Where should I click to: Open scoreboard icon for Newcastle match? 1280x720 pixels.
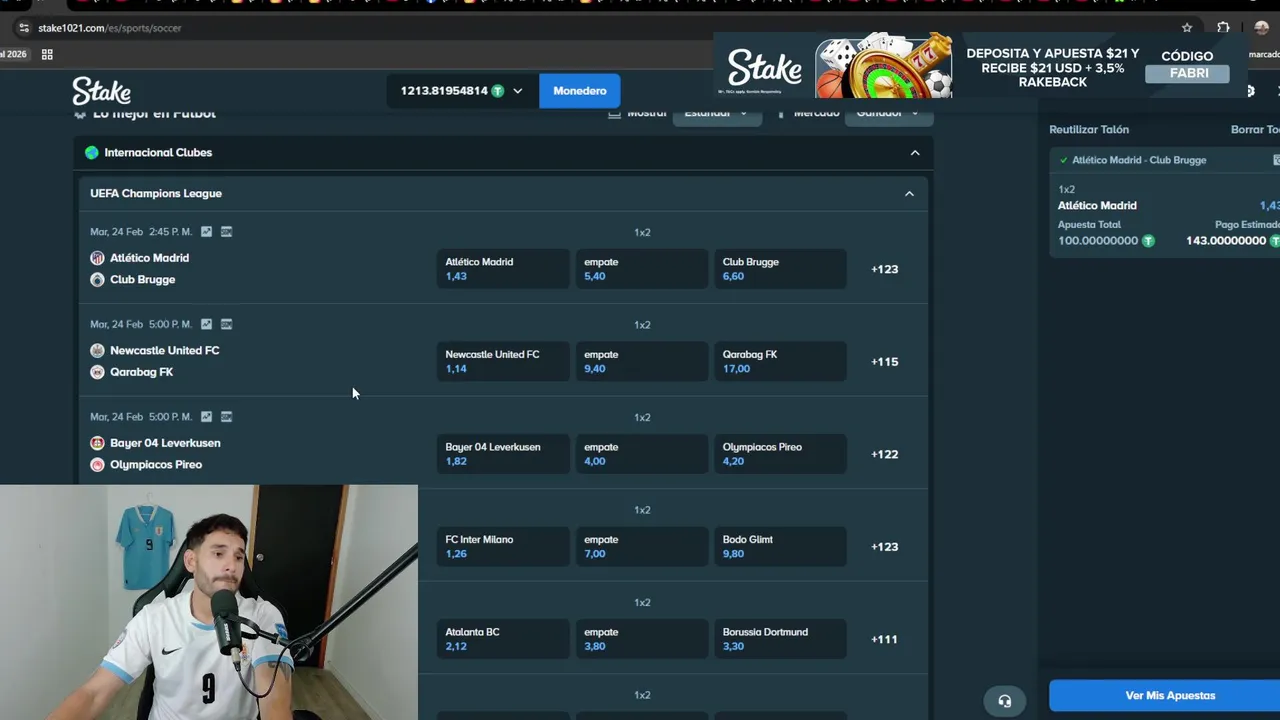[226, 324]
